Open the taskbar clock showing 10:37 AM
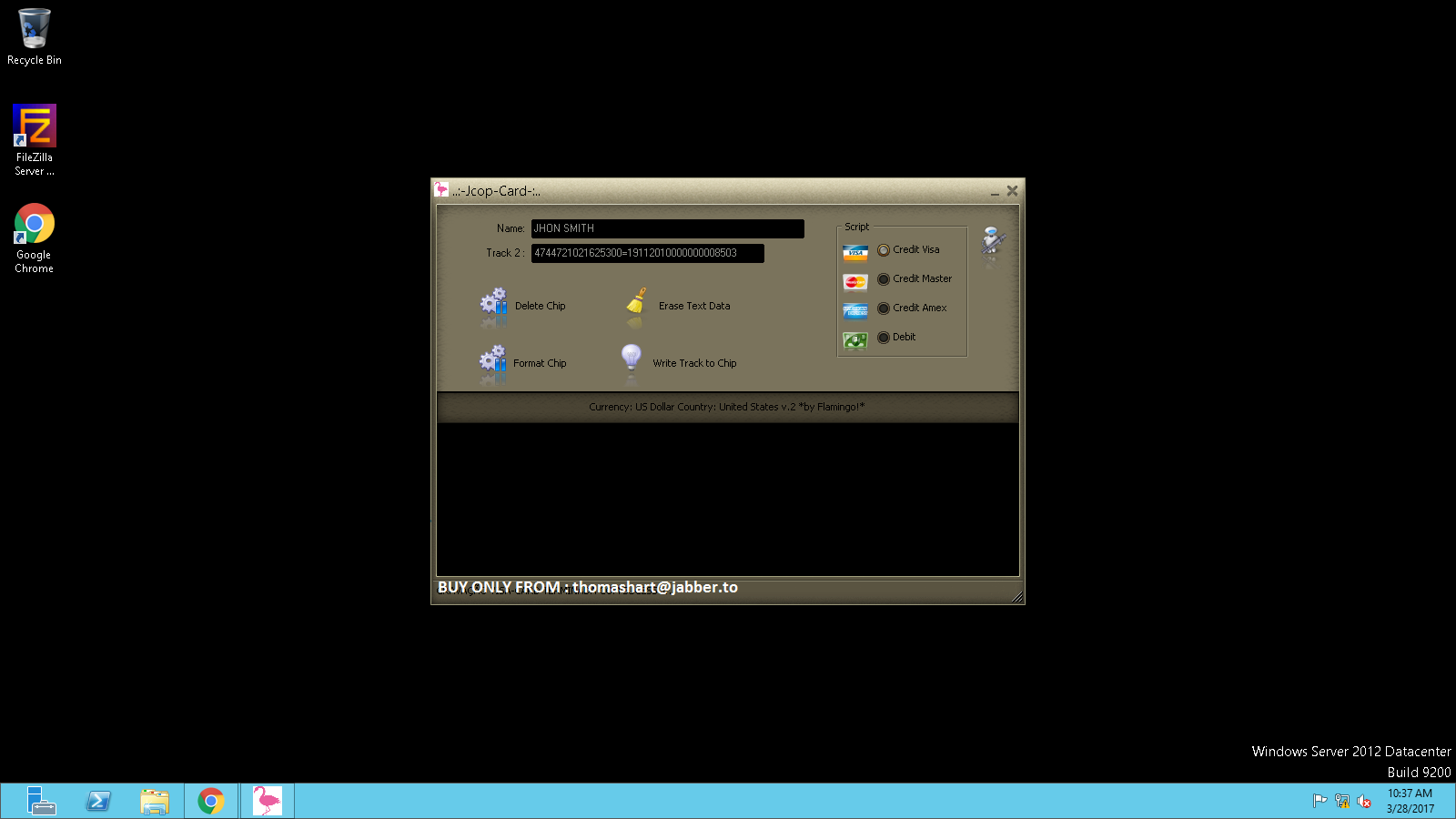This screenshot has height=819, width=1456. pyautogui.click(x=1410, y=801)
